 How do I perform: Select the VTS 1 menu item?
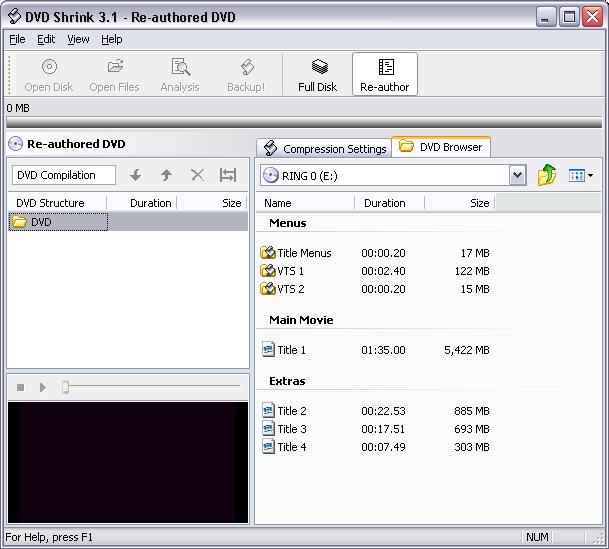click(x=282, y=271)
